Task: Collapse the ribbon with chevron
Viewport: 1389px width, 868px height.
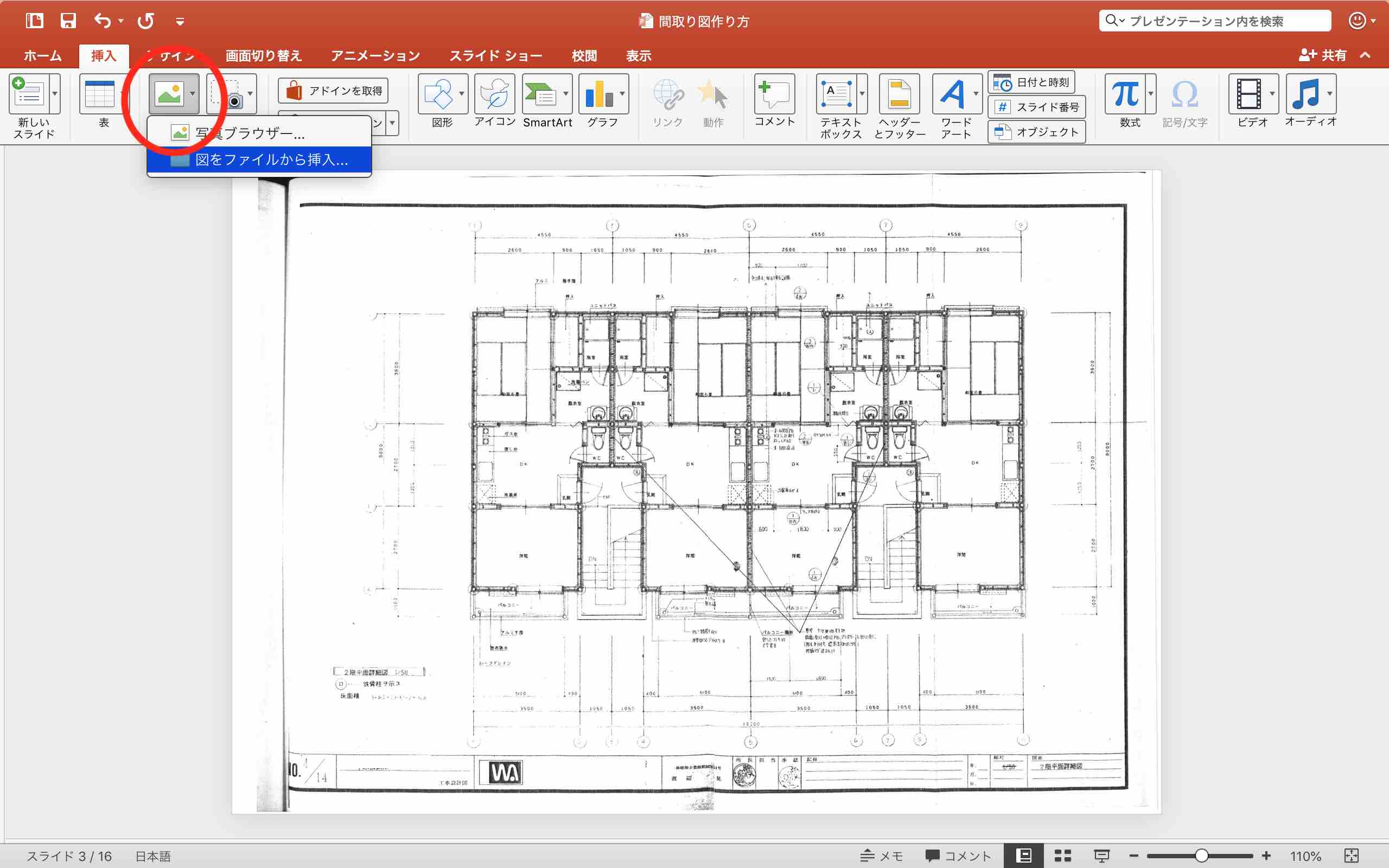Action: (x=1366, y=55)
